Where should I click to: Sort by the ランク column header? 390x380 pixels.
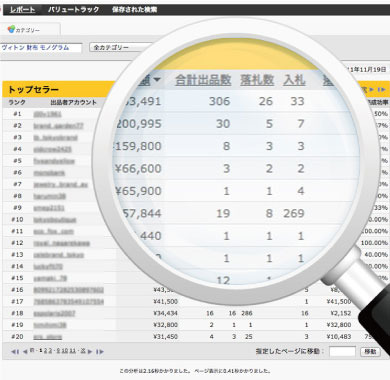(17, 103)
